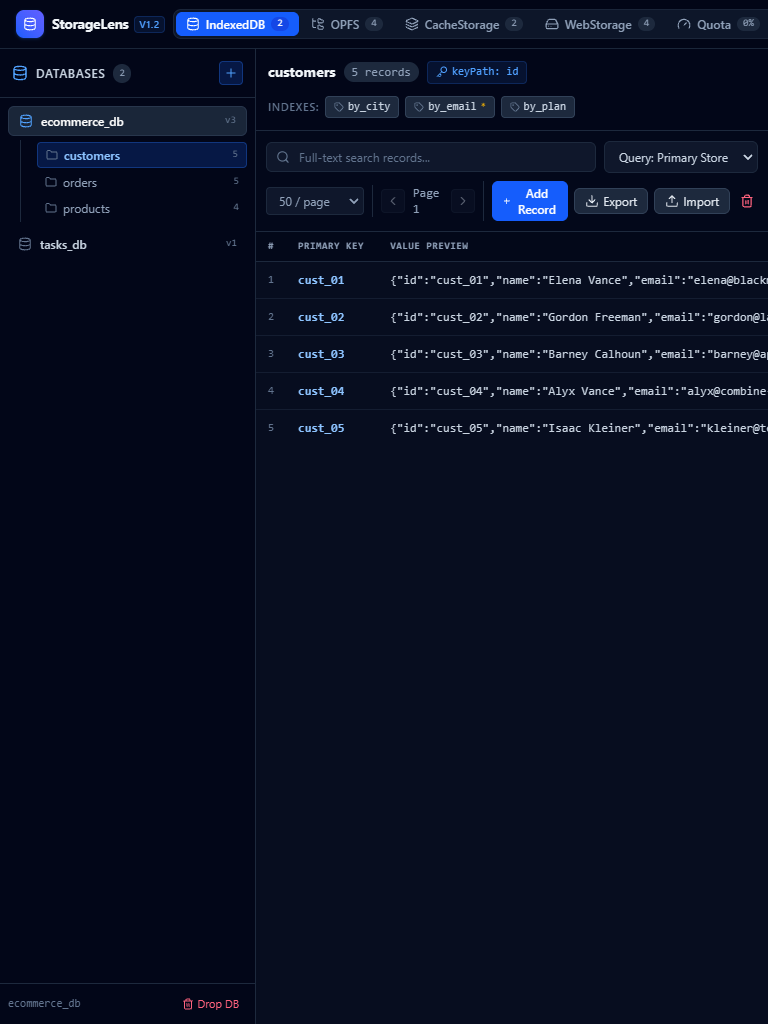Viewport: 768px width, 1024px height.
Task: Delete records with the red trash icon
Action: pyautogui.click(x=747, y=201)
